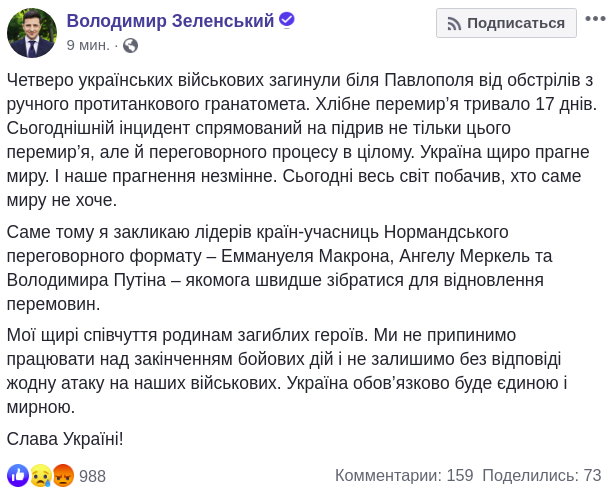Screen dimensions: 609x498
Task: Click the blue Like reaction icon
Action: coord(18,475)
